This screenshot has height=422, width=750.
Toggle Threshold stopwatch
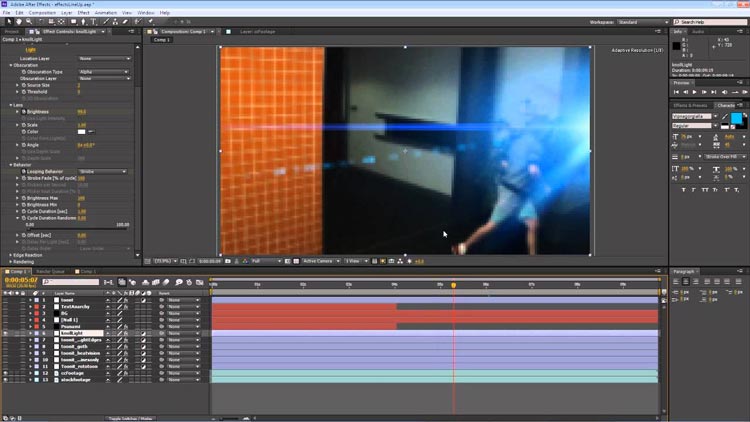[23, 92]
